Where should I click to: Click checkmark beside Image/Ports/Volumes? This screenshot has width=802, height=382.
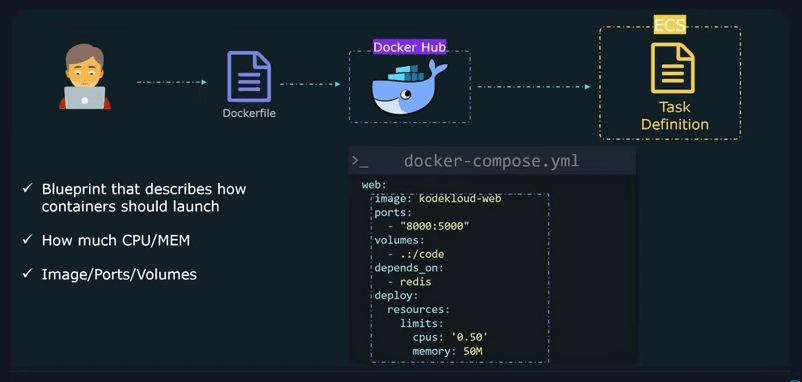coord(27,274)
